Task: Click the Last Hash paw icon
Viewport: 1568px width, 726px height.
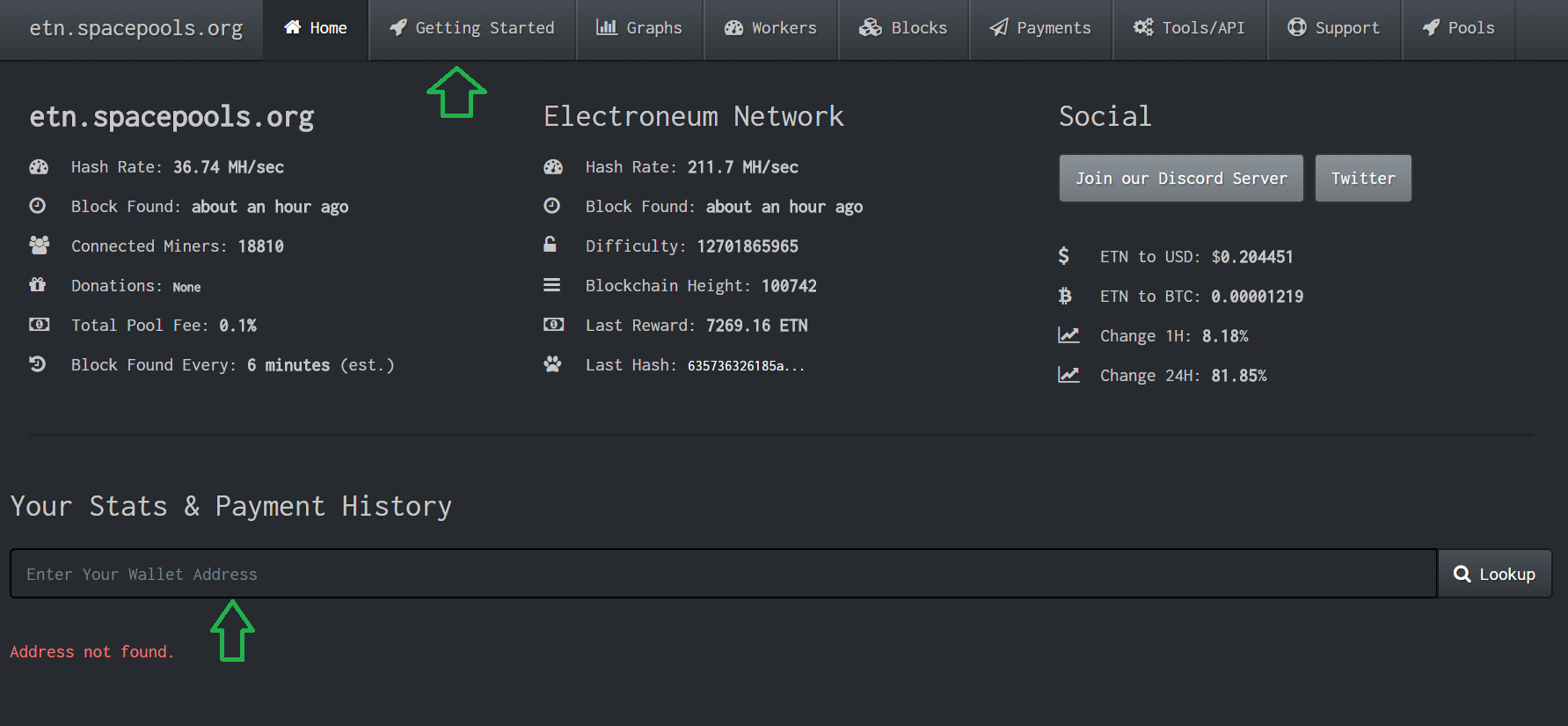Action: (x=552, y=364)
